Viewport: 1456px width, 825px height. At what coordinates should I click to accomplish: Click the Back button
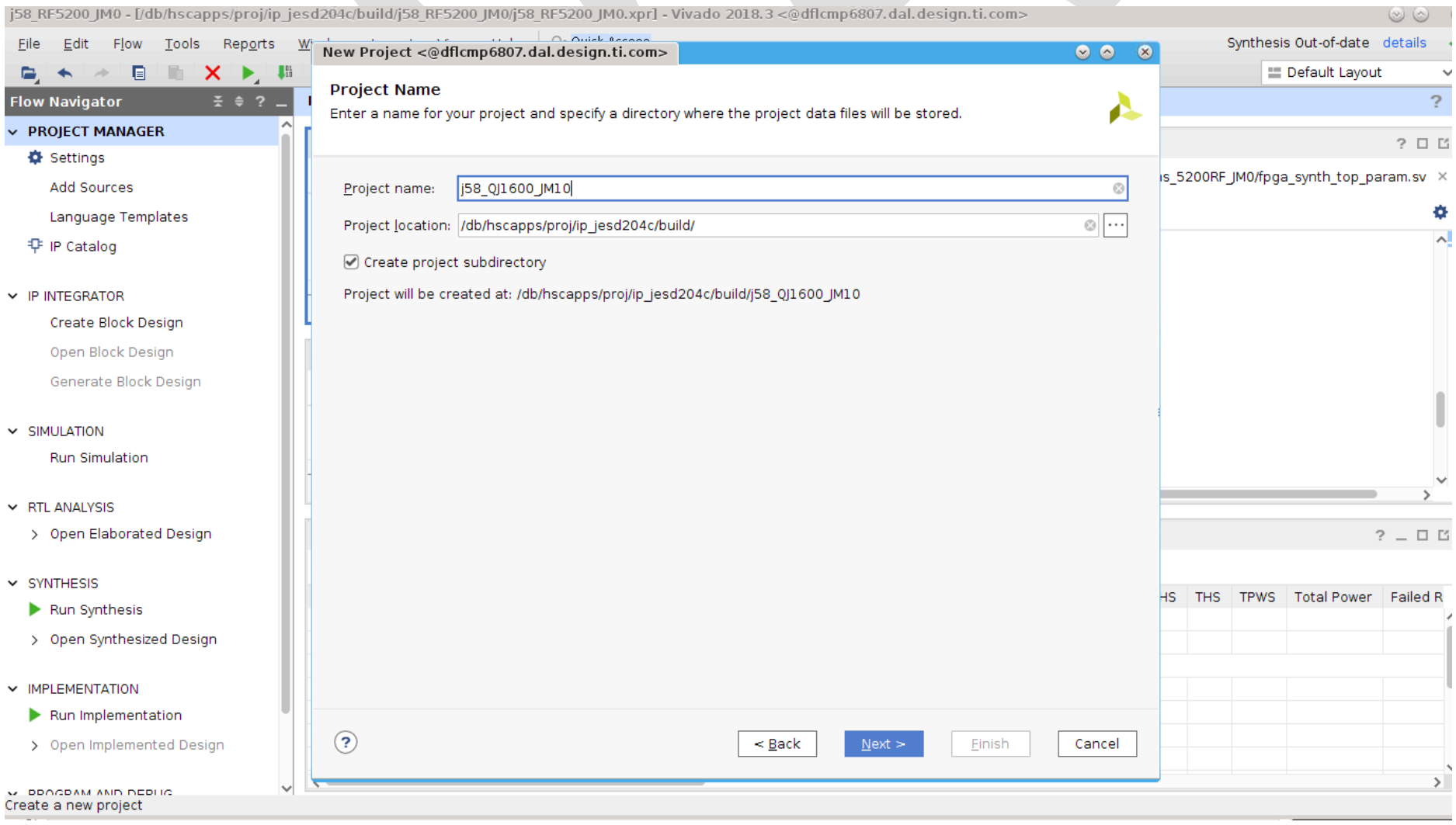[x=777, y=744]
